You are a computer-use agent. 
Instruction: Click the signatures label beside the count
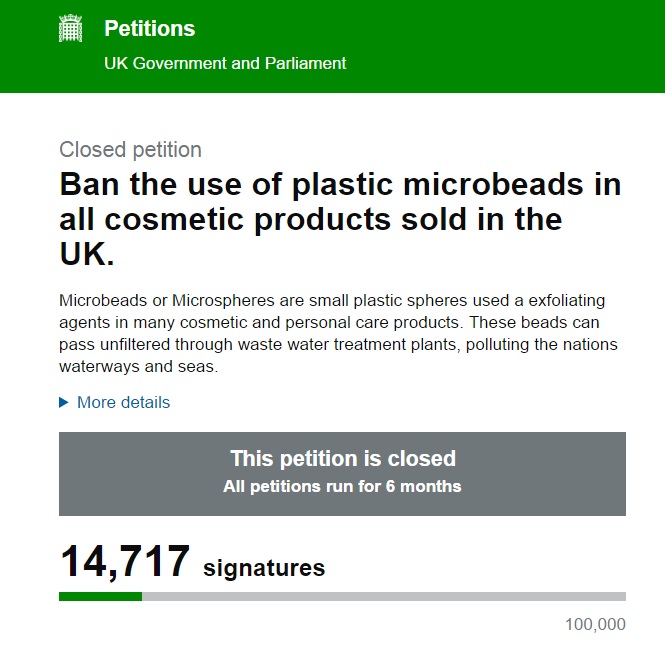click(264, 568)
